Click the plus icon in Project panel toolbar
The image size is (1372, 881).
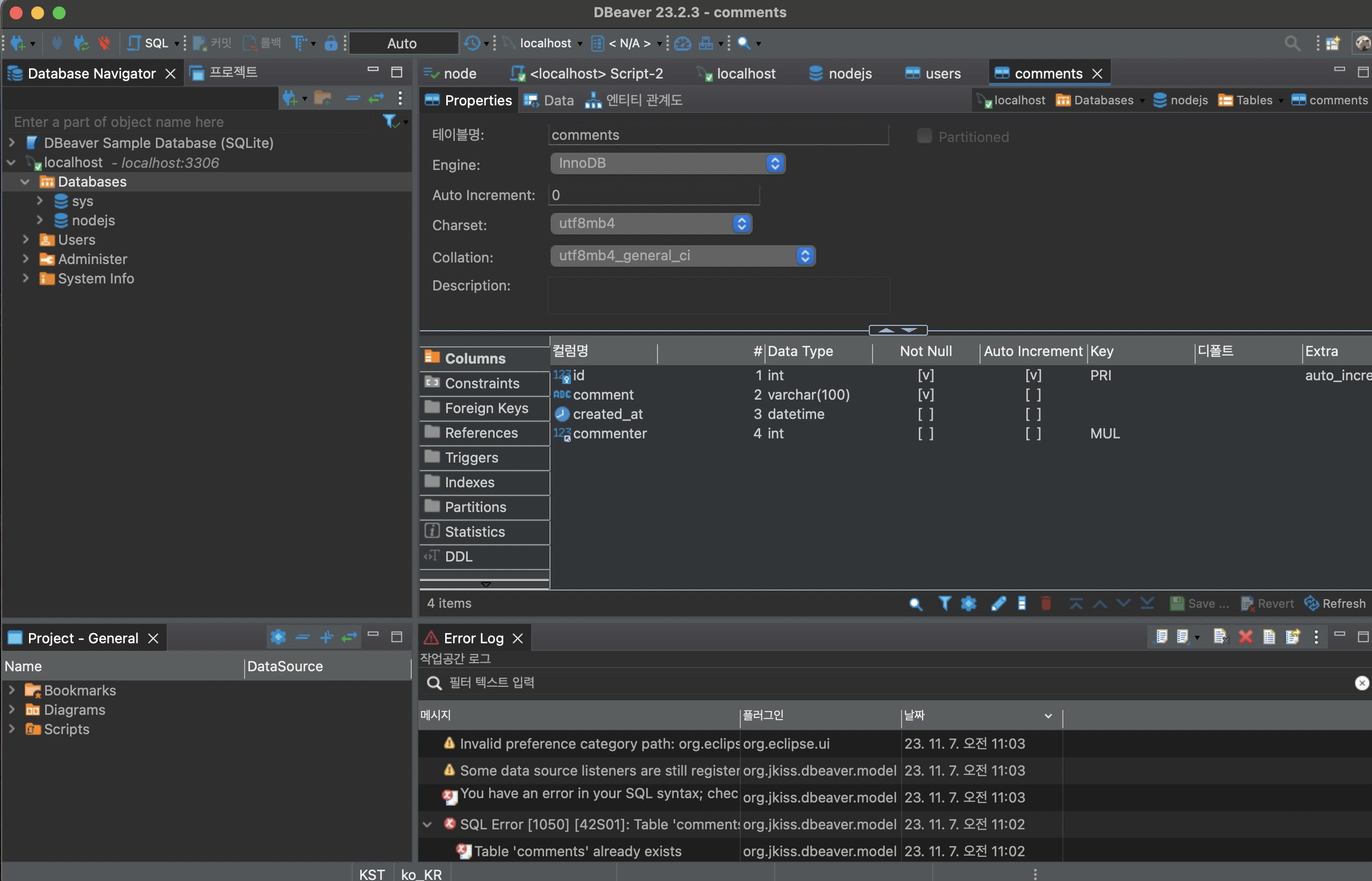[326, 637]
